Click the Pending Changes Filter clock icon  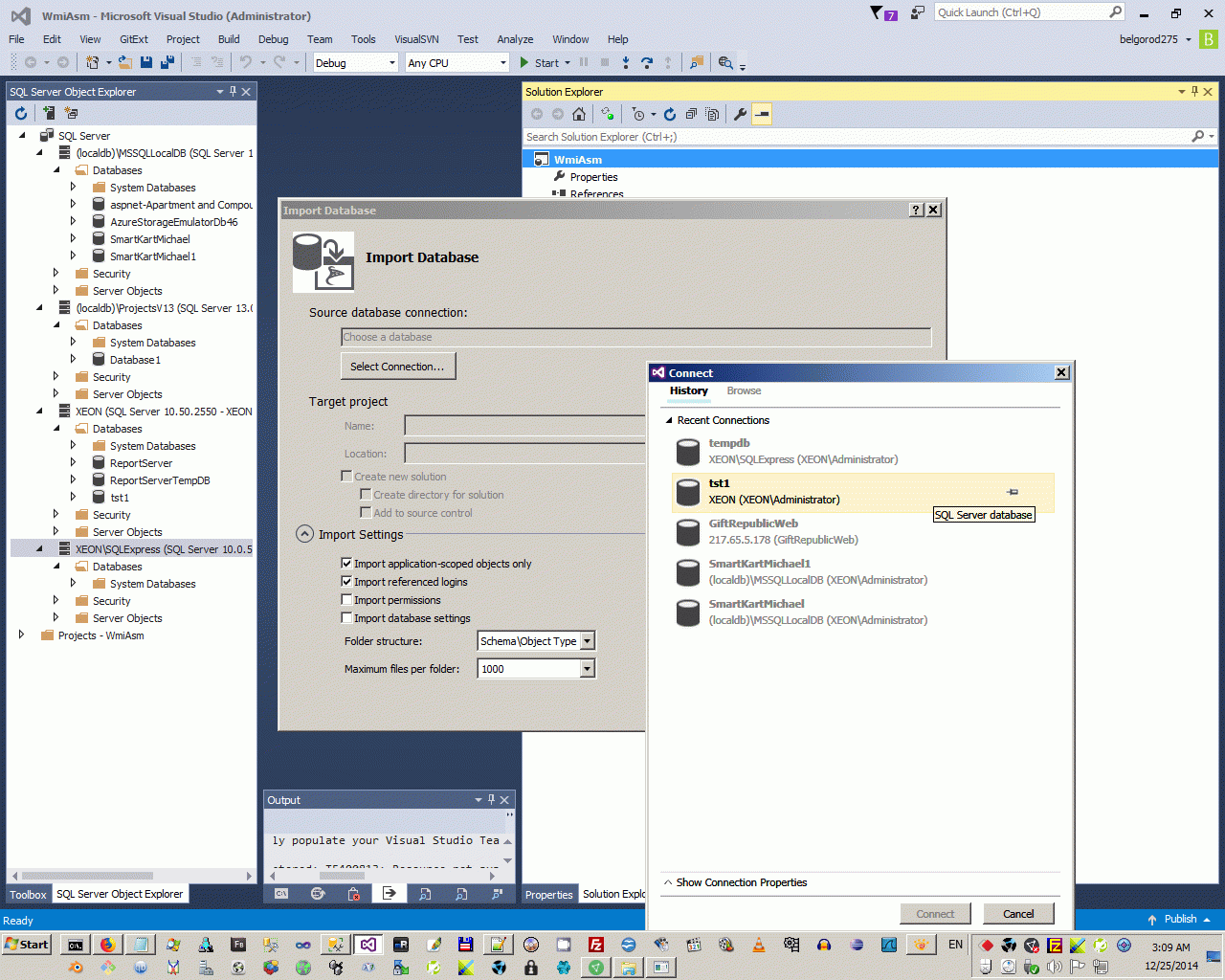tap(638, 114)
